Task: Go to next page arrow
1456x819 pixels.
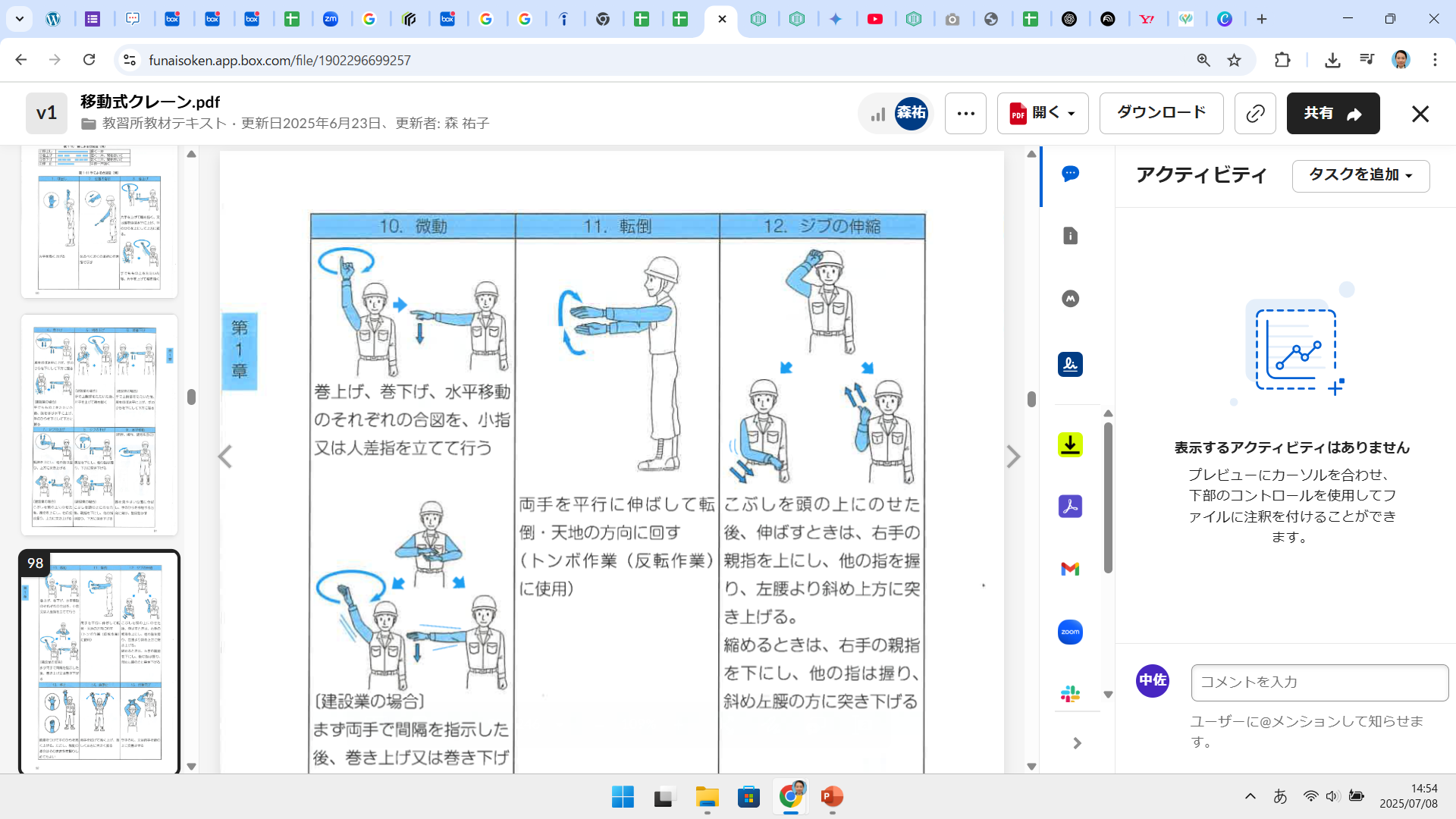Action: (1013, 457)
